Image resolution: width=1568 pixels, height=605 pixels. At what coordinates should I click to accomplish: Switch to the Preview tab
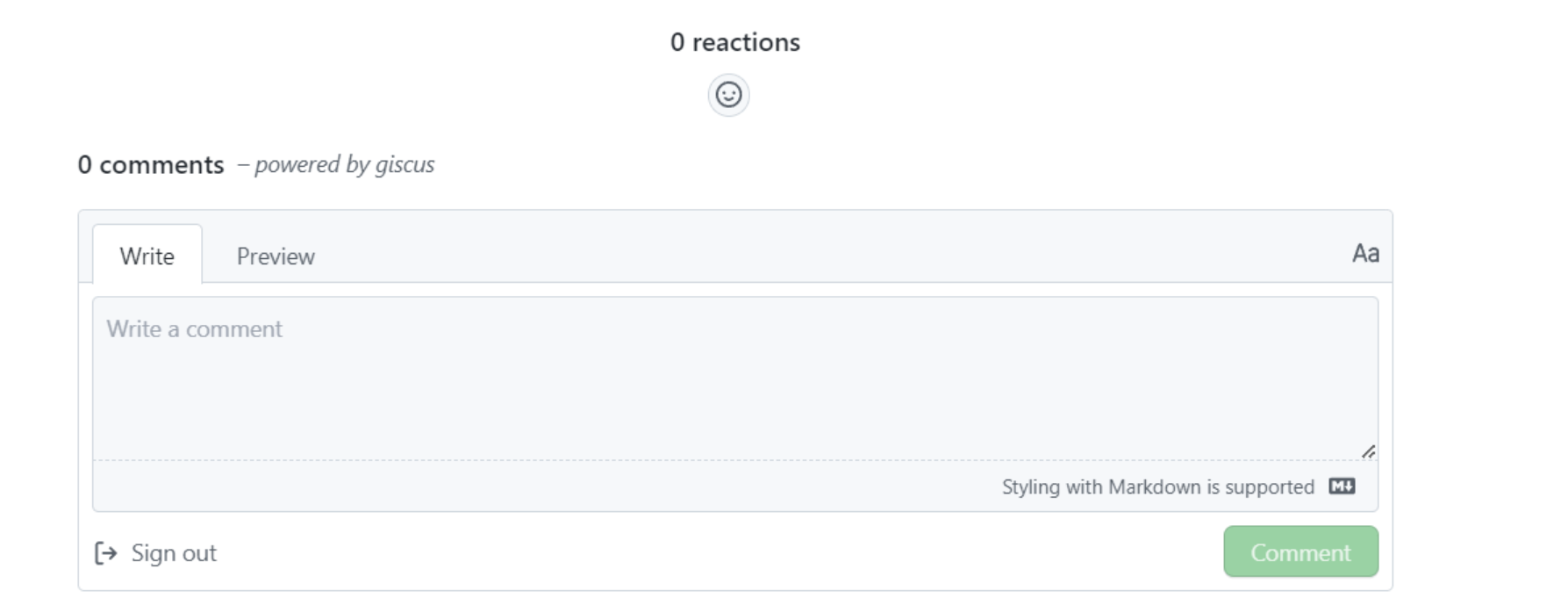click(276, 256)
